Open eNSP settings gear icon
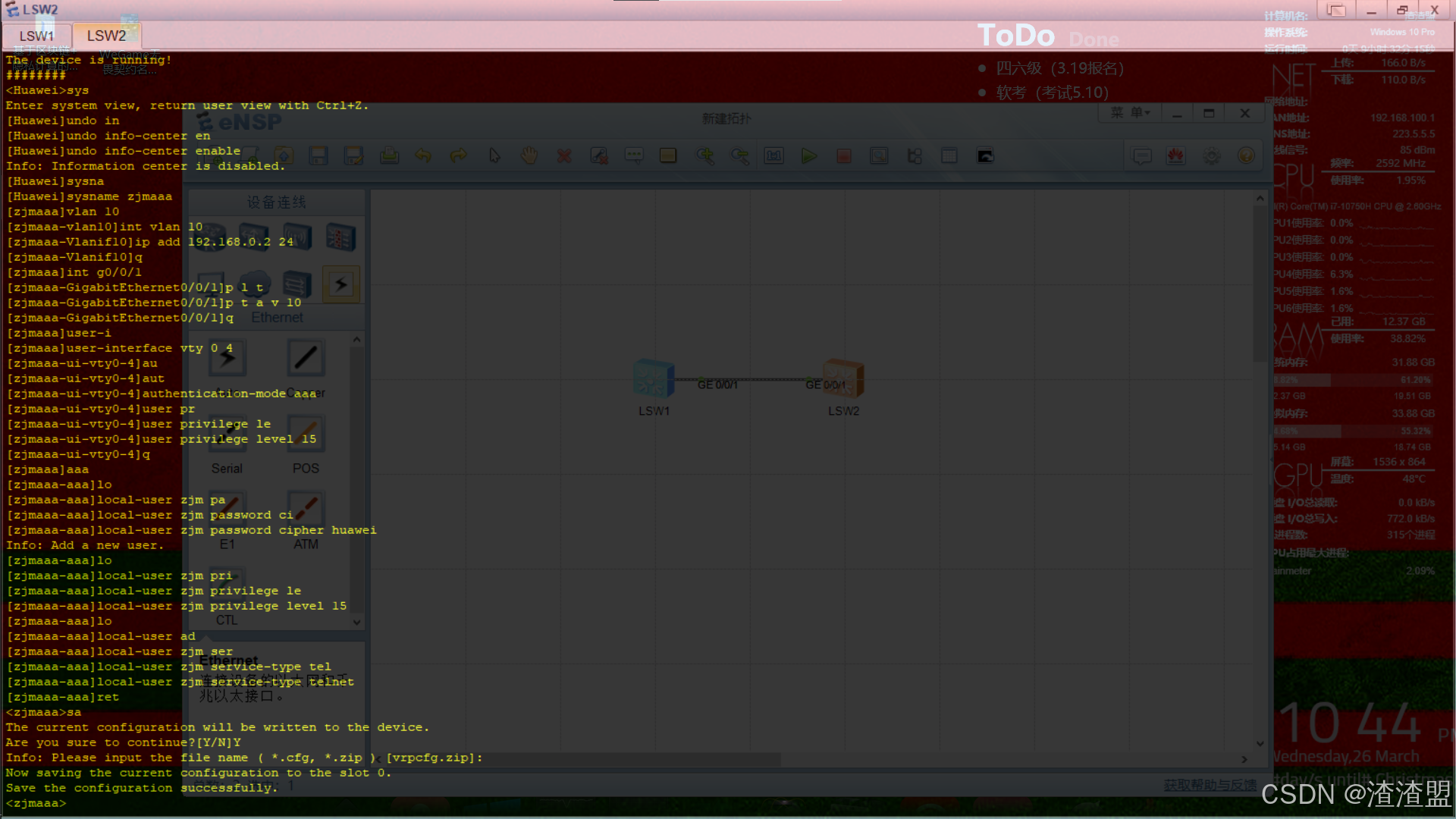 click(x=1212, y=156)
